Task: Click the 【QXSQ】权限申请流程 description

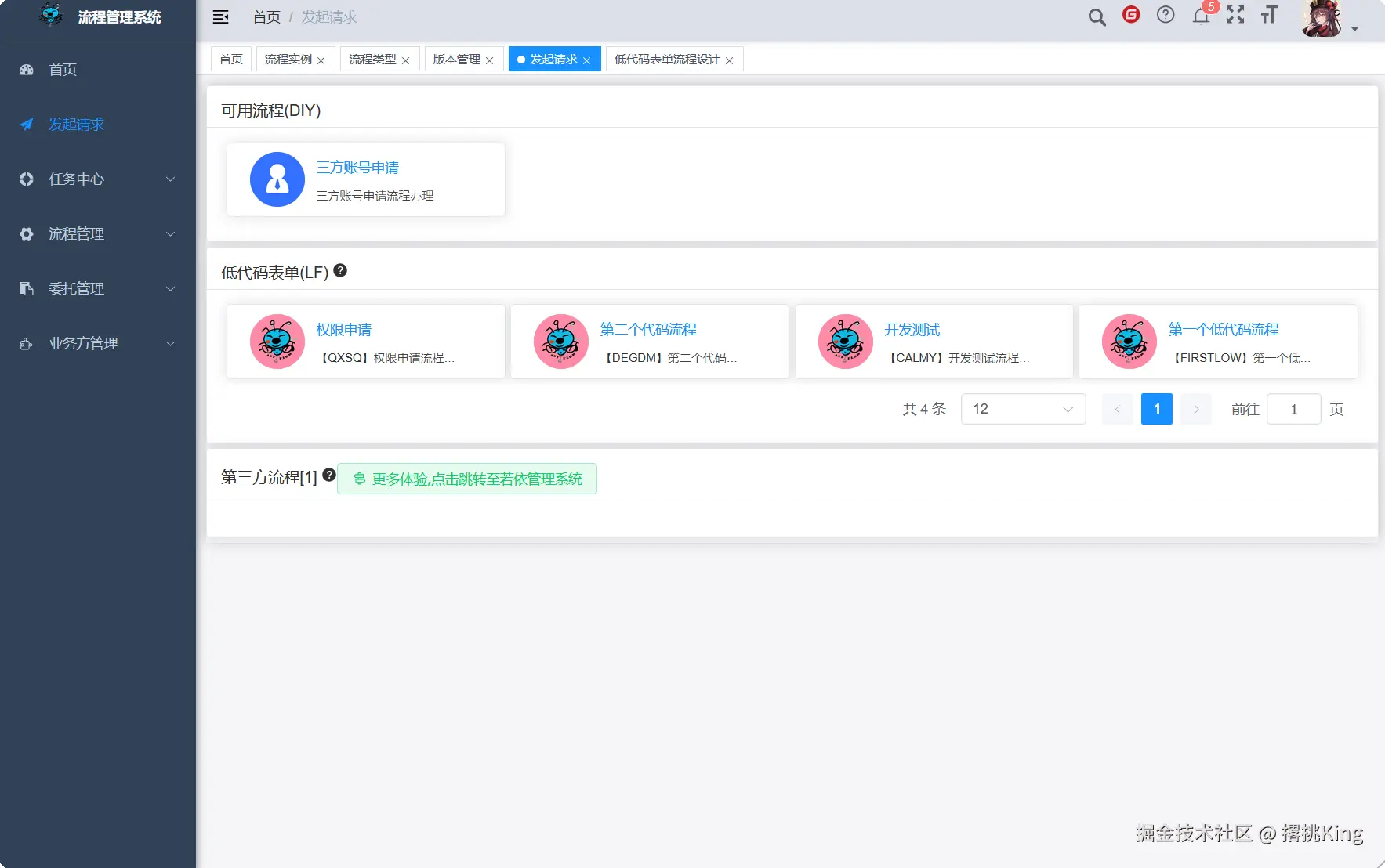Action: [x=386, y=358]
